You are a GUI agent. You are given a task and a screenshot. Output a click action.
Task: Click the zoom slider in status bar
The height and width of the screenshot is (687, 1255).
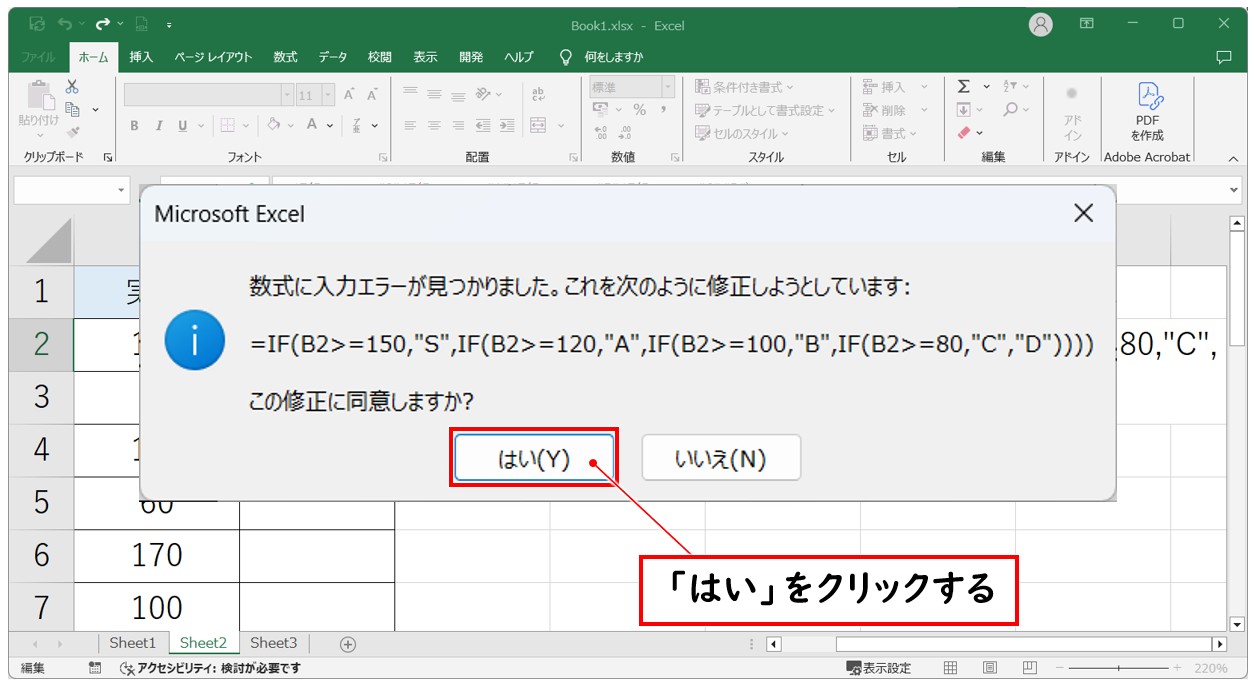click(x=1118, y=668)
